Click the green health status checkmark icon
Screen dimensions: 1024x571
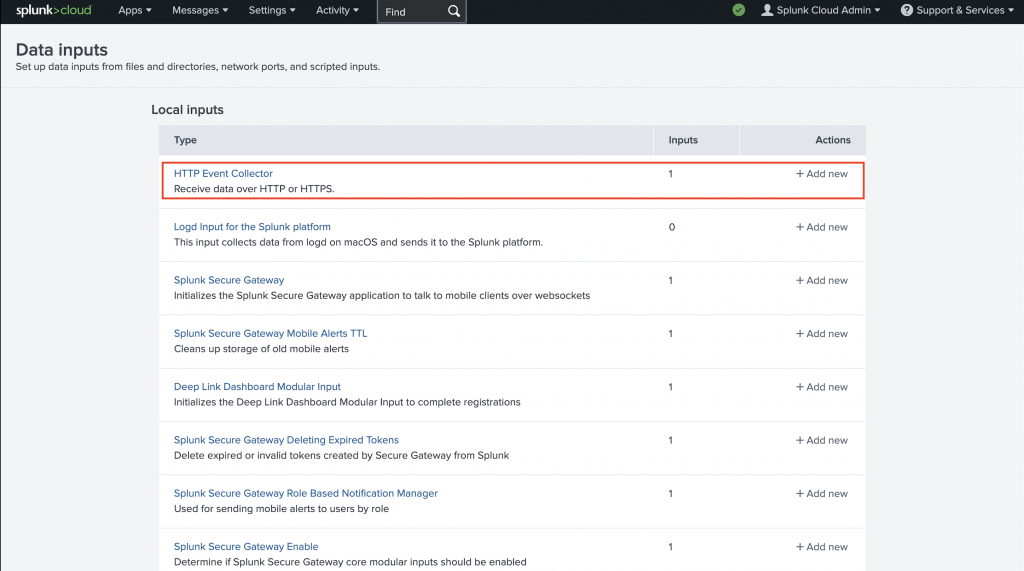(x=738, y=10)
